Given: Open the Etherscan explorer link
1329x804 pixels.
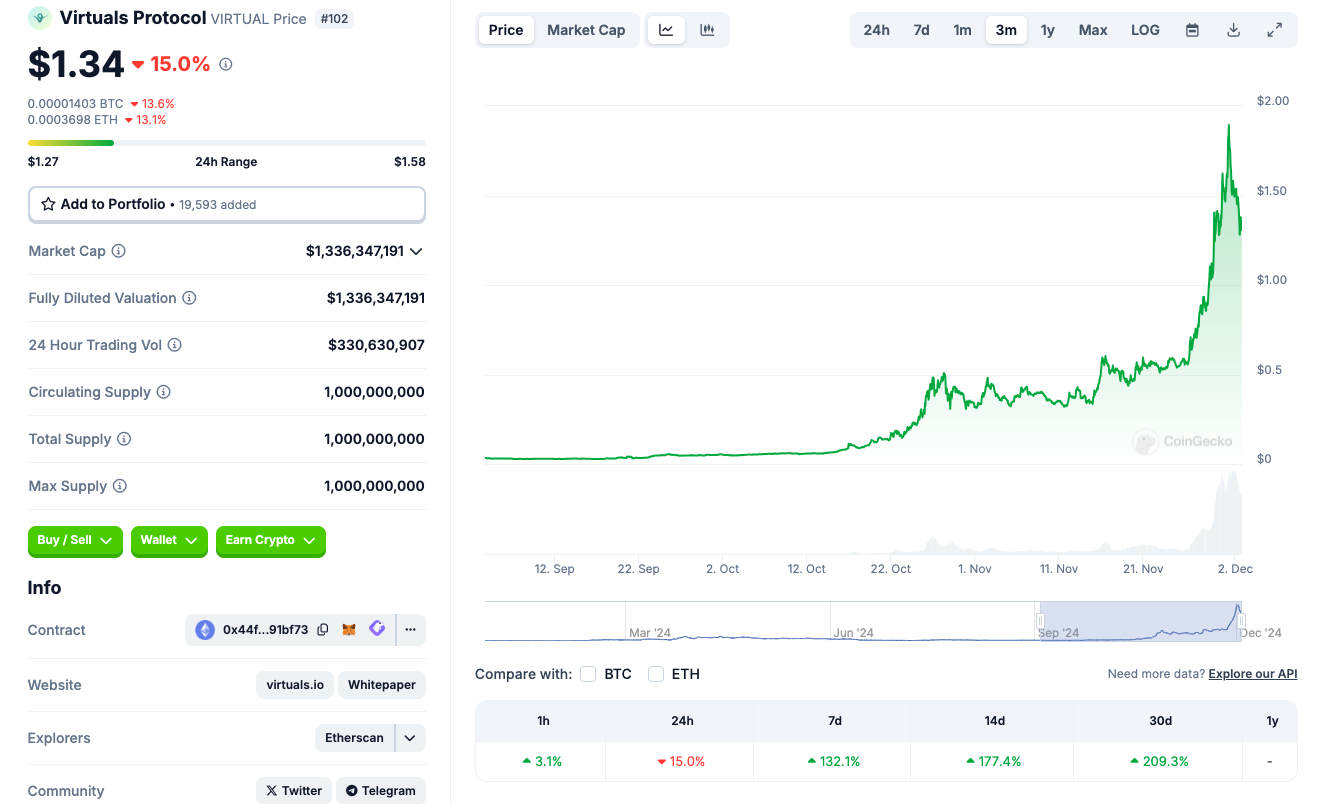Looking at the screenshot, I should pyautogui.click(x=354, y=738).
